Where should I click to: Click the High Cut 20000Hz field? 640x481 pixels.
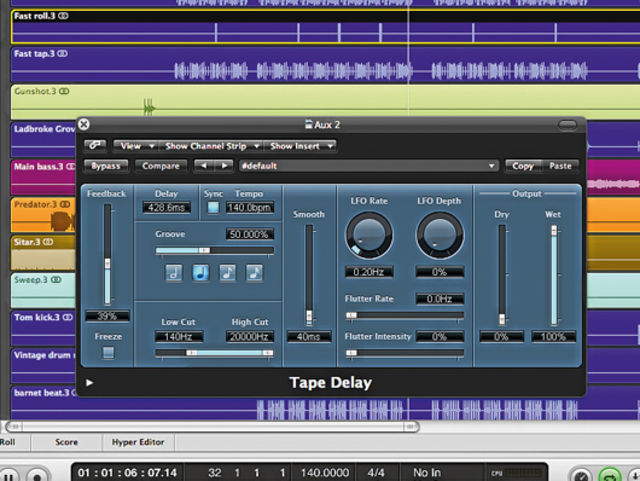[249, 337]
